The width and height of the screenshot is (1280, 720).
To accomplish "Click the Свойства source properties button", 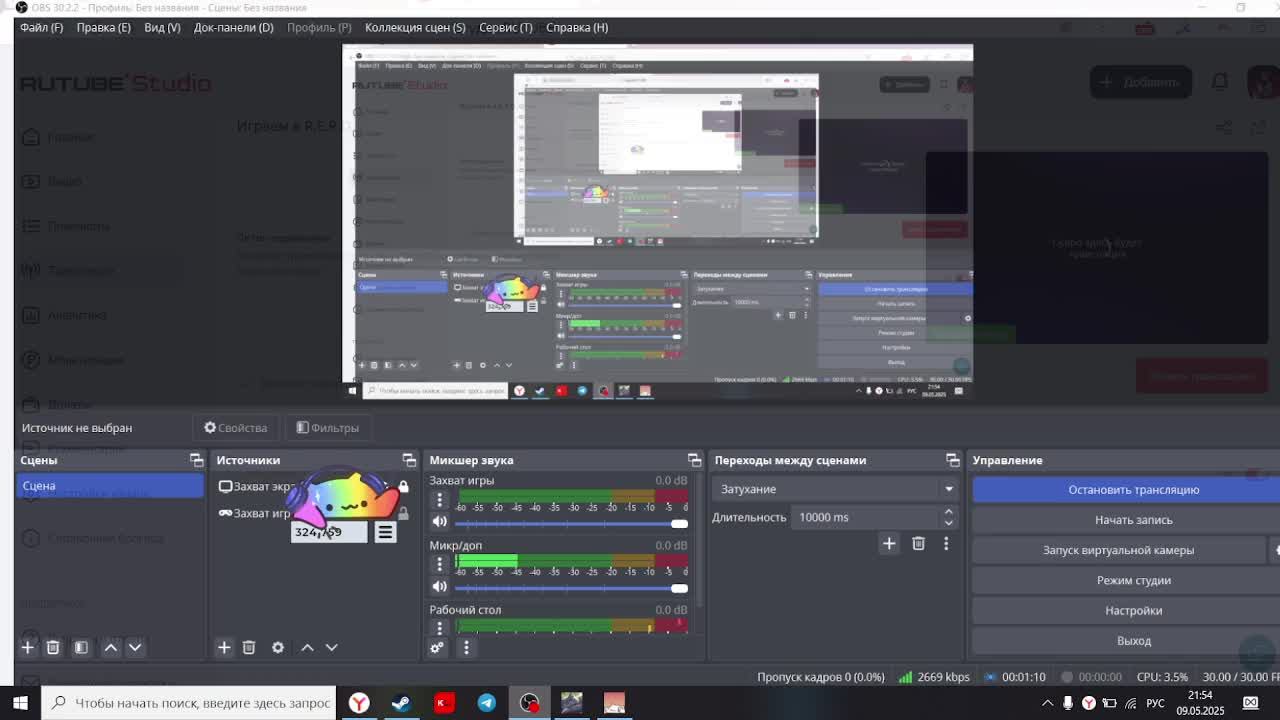I will pyautogui.click(x=236, y=428).
